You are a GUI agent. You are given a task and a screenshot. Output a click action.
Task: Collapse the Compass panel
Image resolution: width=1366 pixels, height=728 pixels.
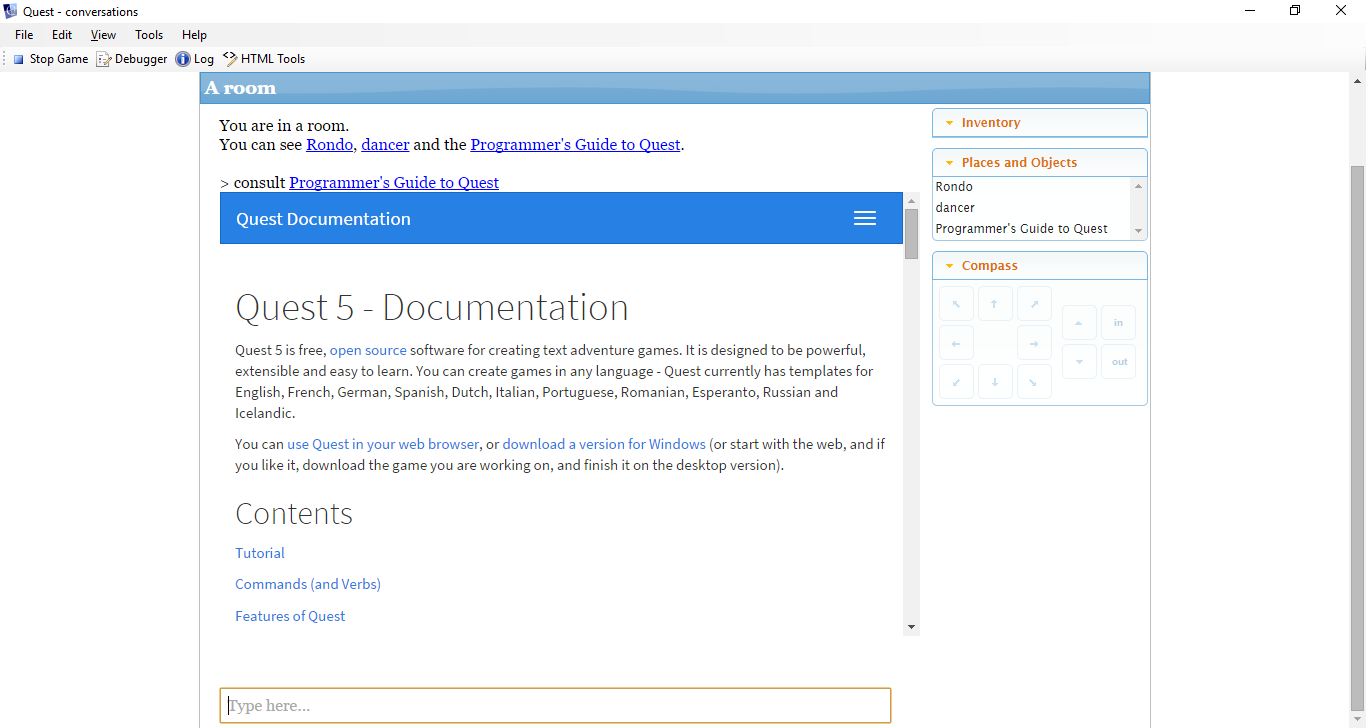coord(1040,266)
